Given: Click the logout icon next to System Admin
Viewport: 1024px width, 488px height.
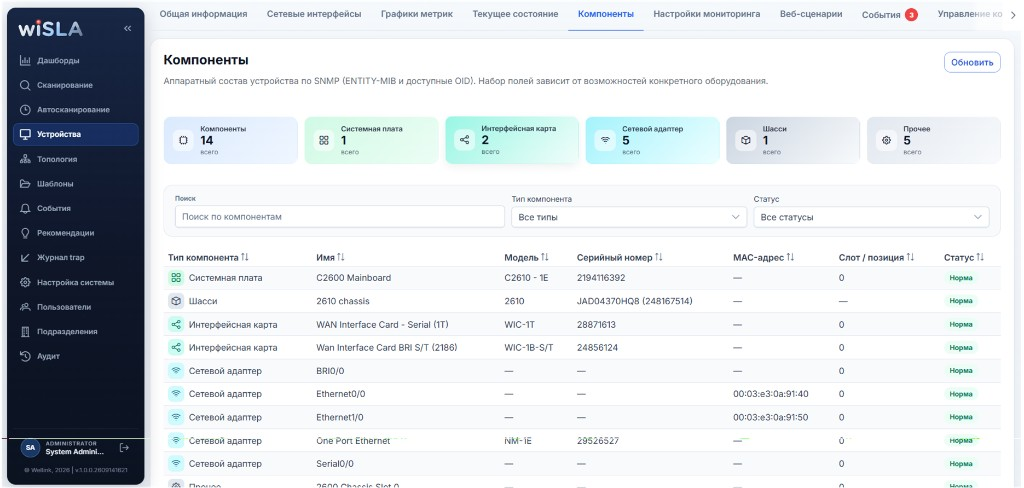Looking at the screenshot, I should point(124,447).
